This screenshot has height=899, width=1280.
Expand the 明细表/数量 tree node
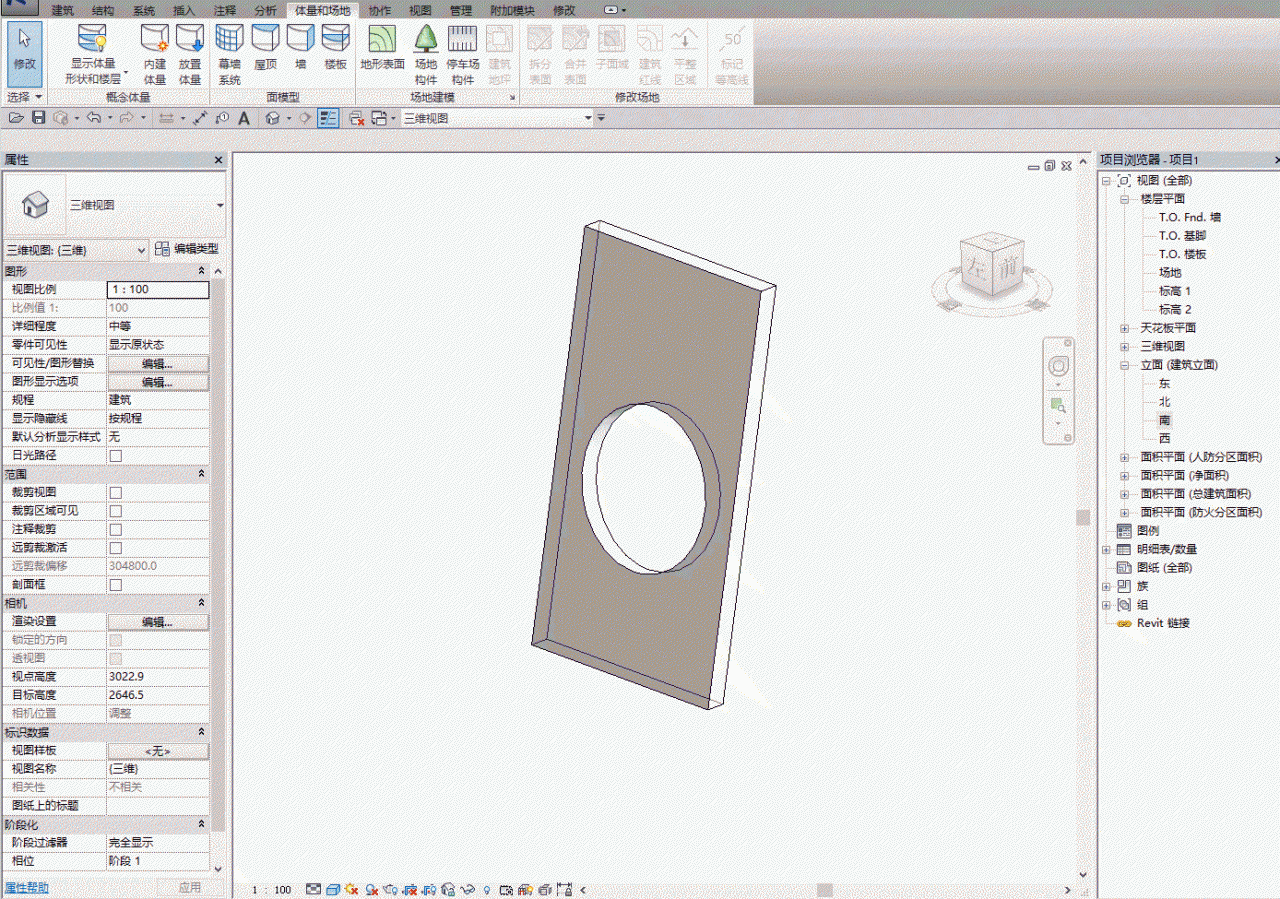click(1106, 549)
